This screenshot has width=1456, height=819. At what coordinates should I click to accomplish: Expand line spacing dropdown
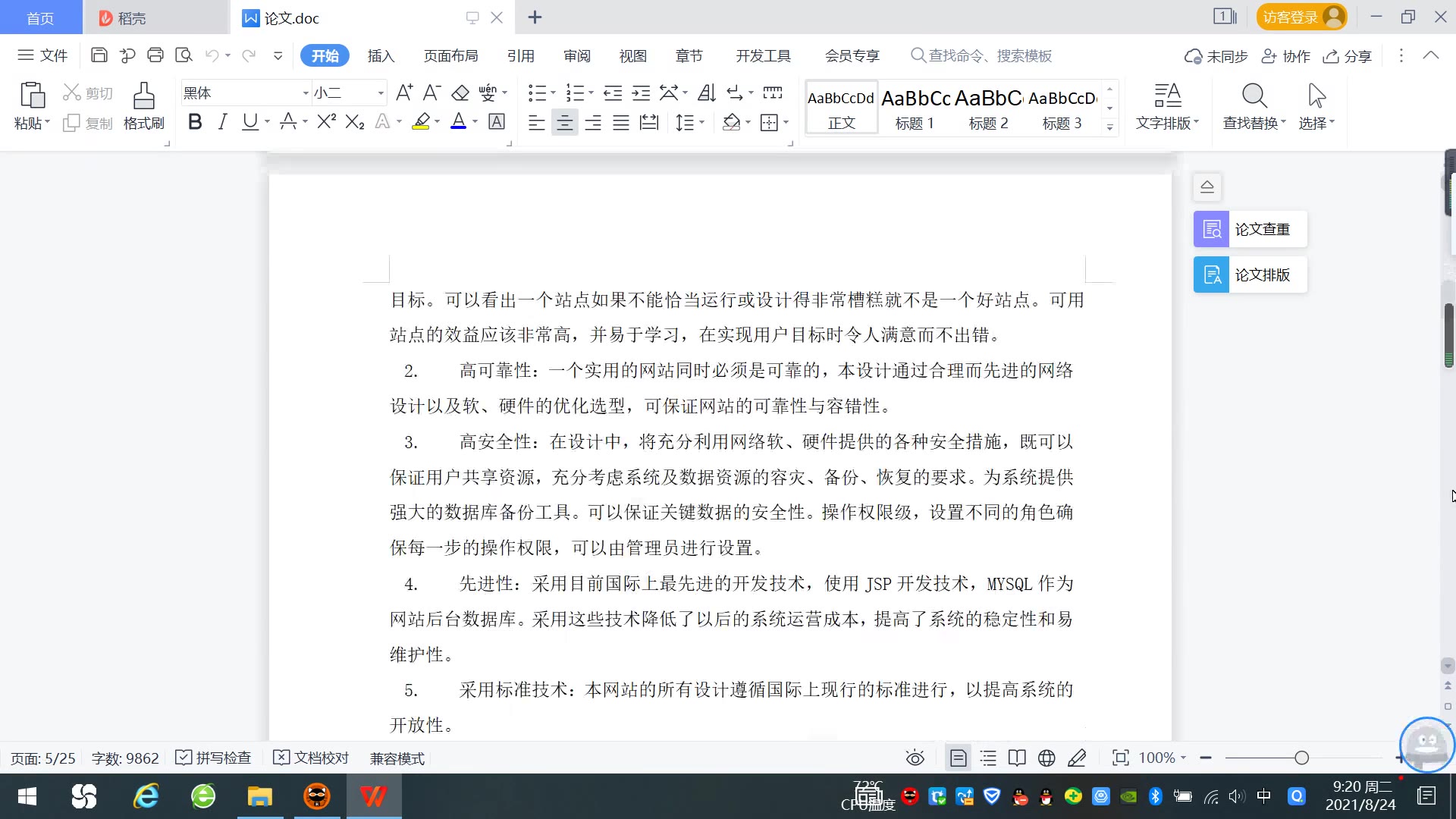coord(702,122)
